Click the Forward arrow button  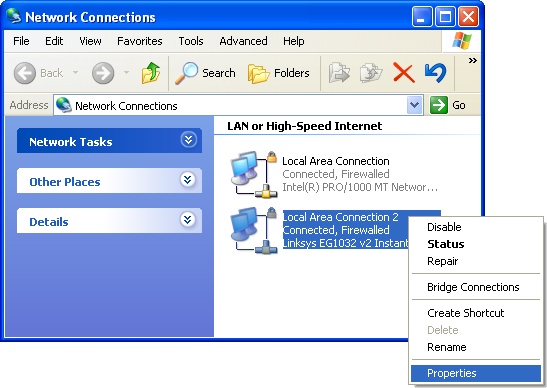[x=103, y=73]
